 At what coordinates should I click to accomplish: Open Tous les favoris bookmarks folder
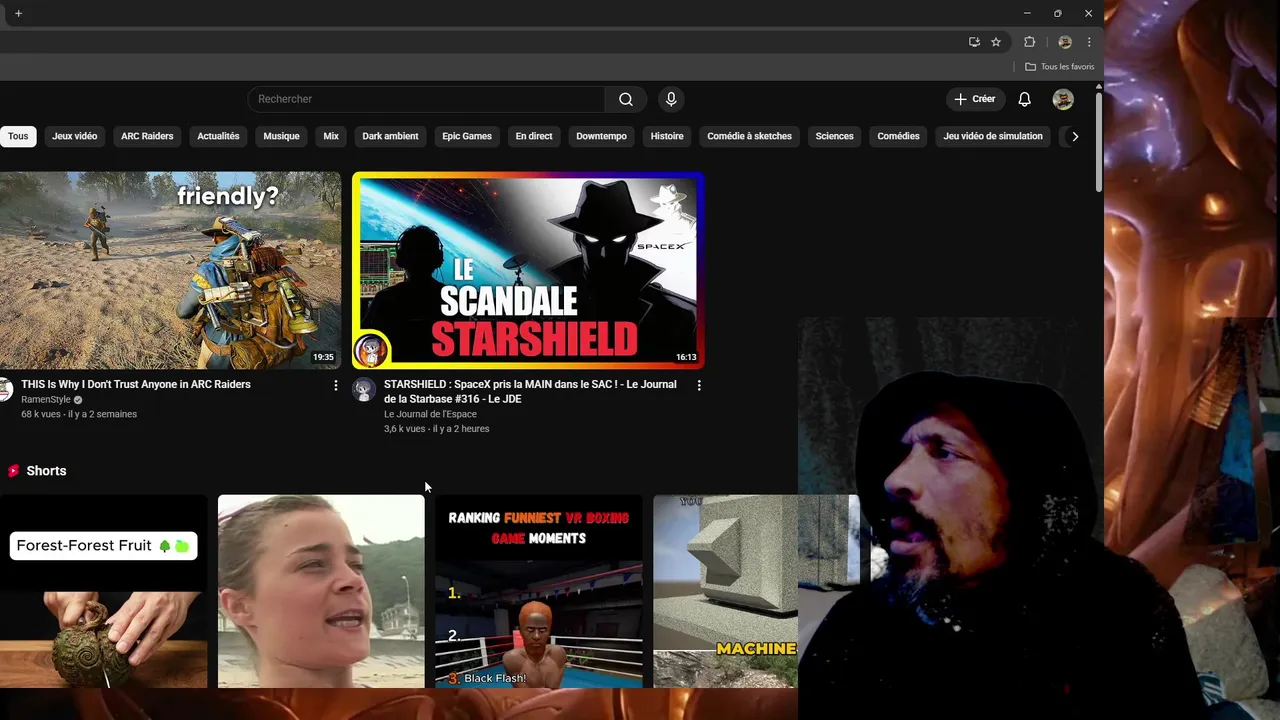tap(1059, 67)
